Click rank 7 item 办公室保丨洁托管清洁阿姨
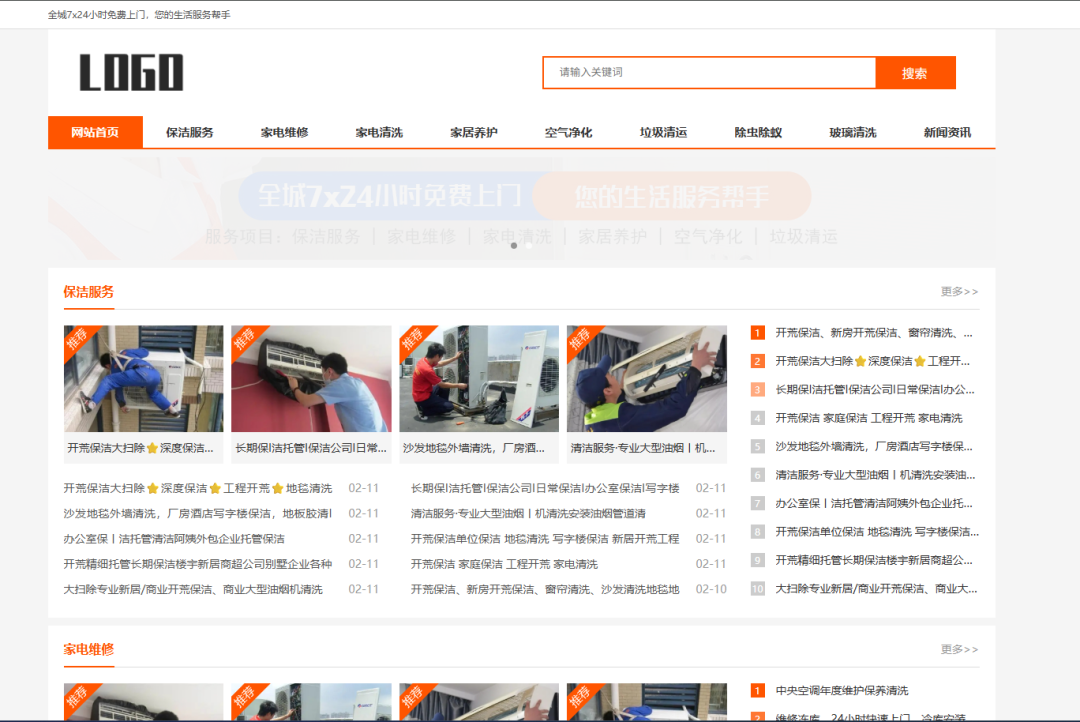The height and width of the screenshot is (722, 1080). (x=874, y=504)
